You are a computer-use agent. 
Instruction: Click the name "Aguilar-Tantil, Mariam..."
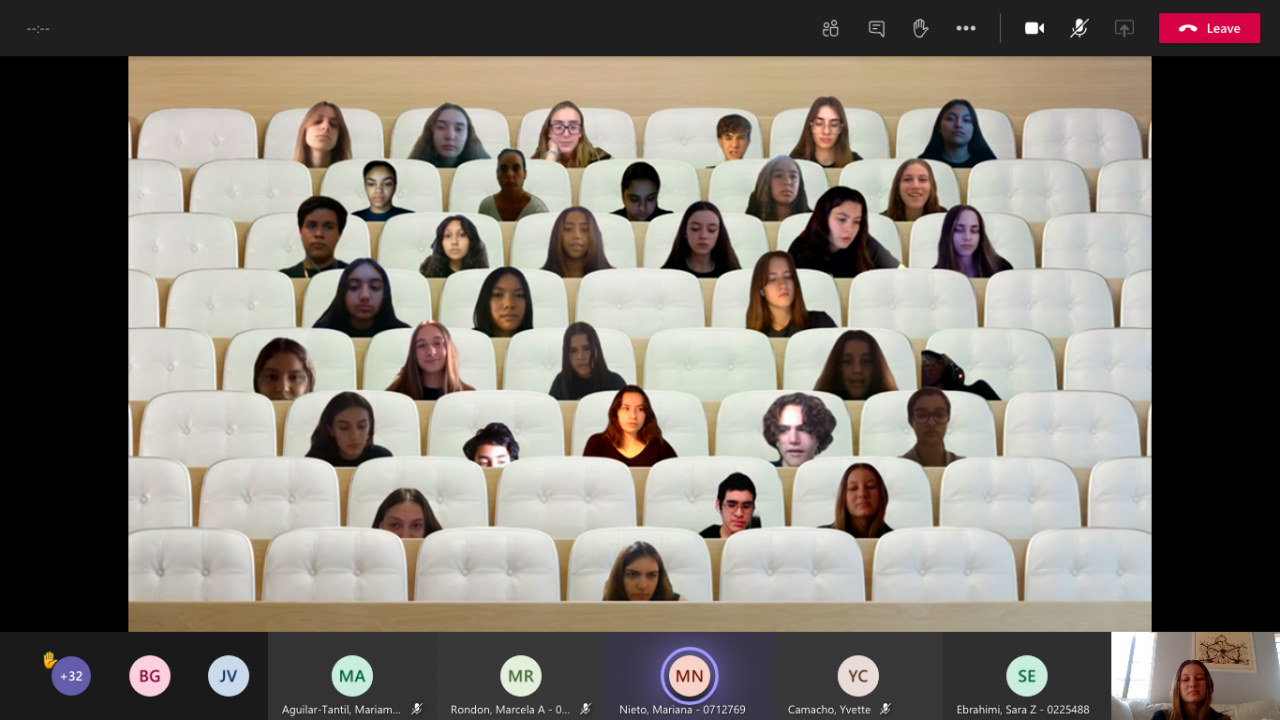[x=341, y=710]
